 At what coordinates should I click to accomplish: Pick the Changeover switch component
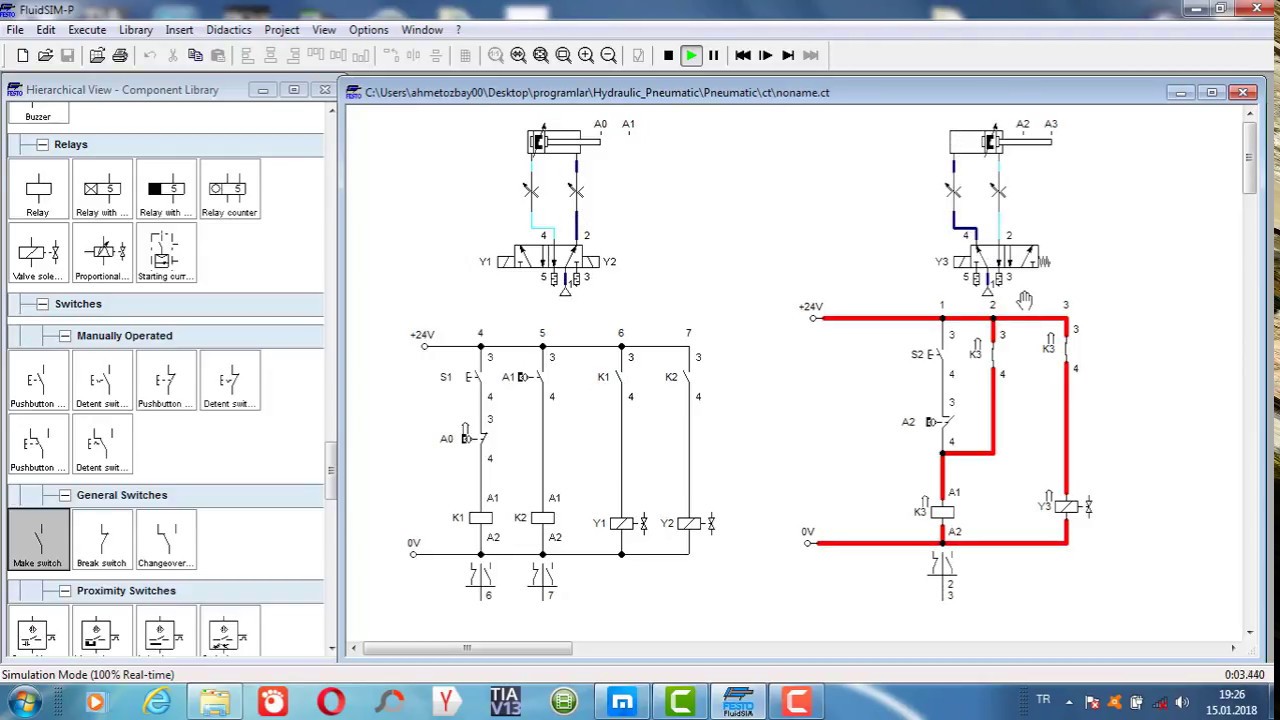(165, 540)
